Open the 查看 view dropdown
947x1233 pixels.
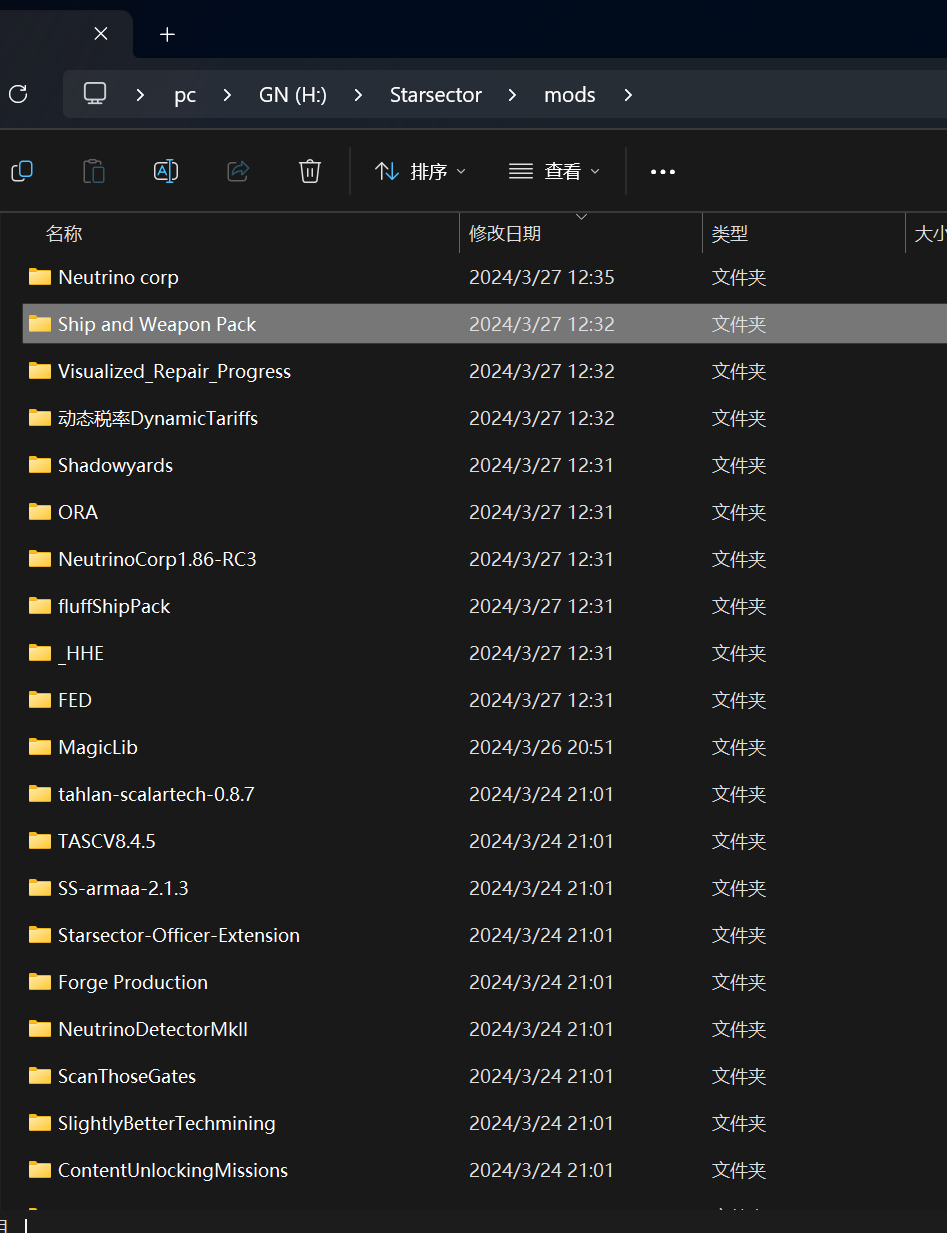[554, 171]
